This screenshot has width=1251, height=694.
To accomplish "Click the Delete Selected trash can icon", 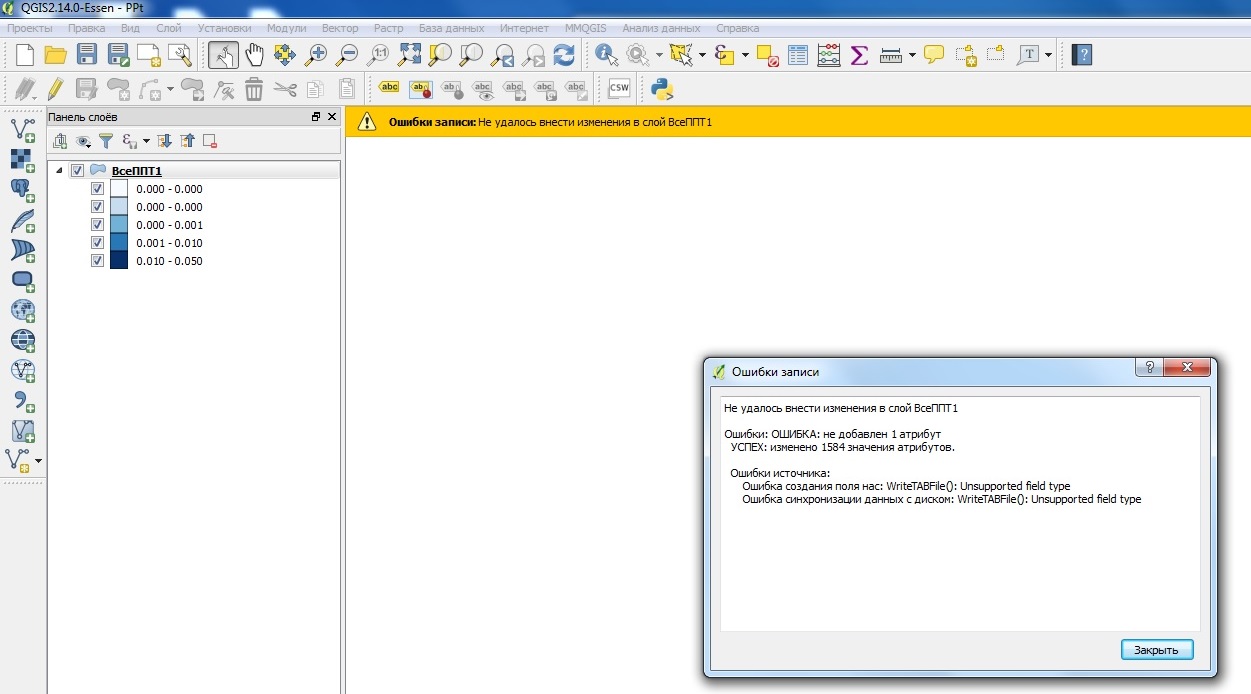I will (254, 89).
